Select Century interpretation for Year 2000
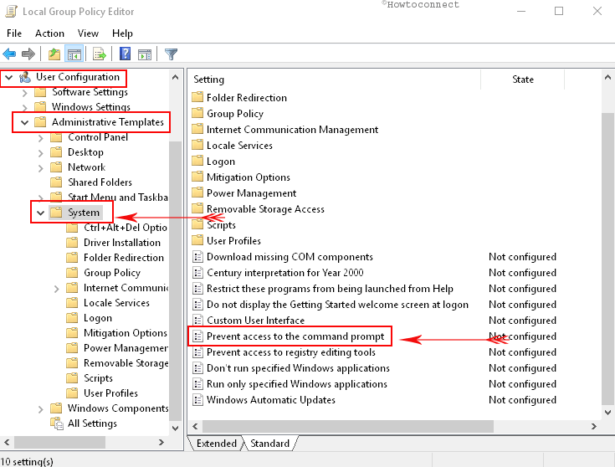Screen dimensions: 615x467 point(285,273)
